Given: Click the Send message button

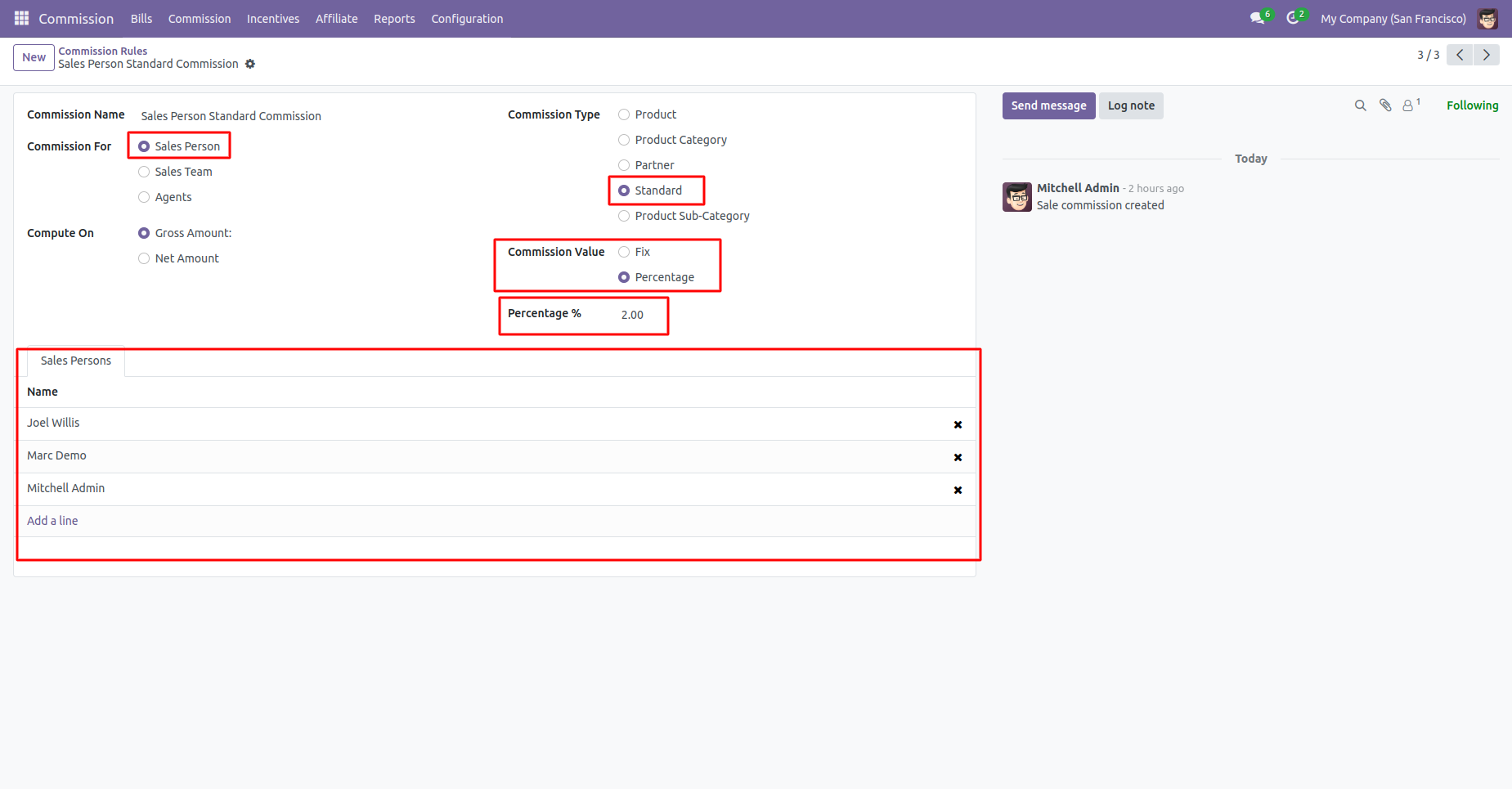Looking at the screenshot, I should tap(1048, 105).
